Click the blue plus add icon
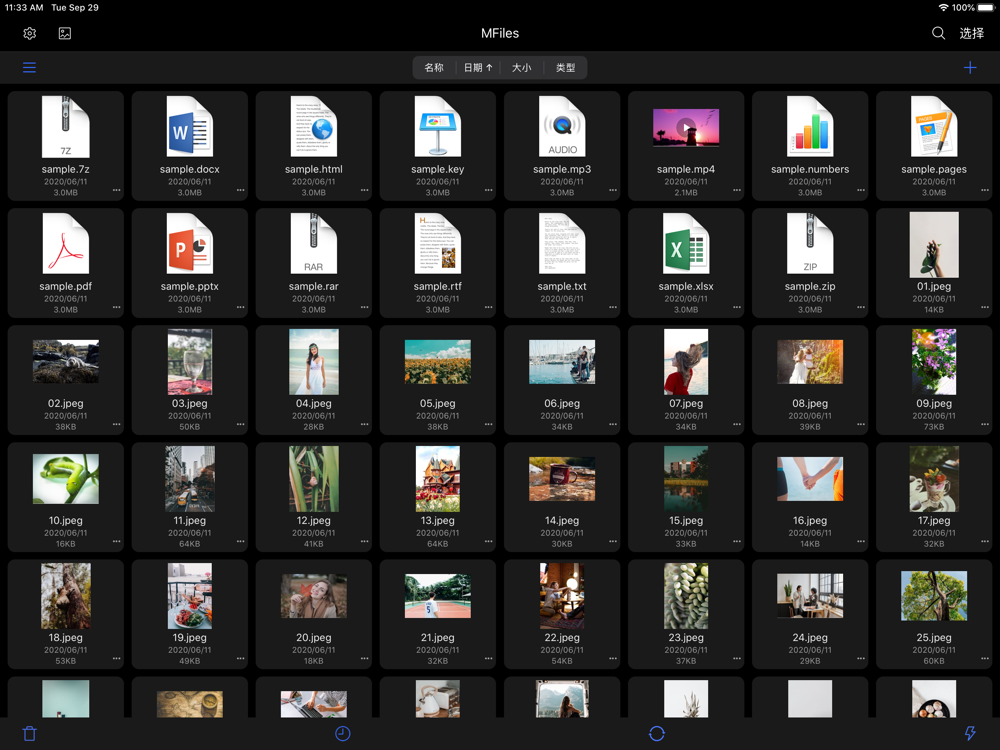The image size is (1000, 750). pyautogui.click(x=970, y=68)
